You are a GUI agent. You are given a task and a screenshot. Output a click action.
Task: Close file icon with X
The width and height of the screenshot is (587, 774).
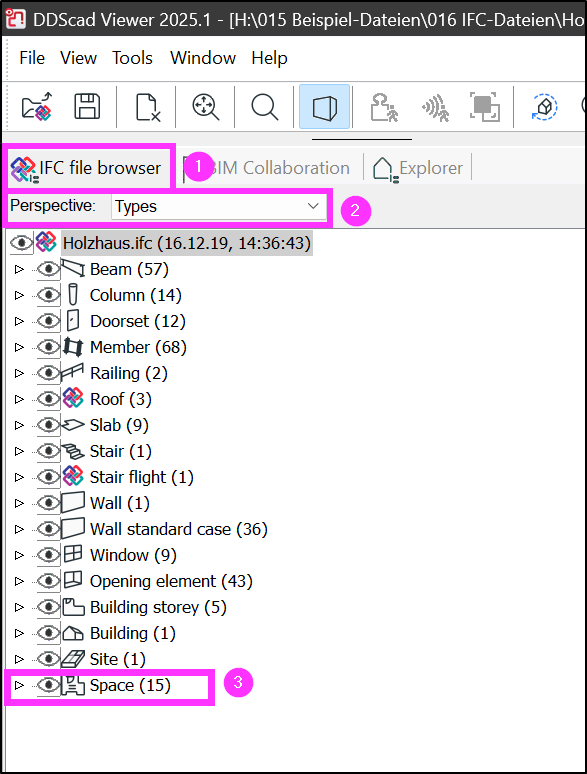(147, 107)
